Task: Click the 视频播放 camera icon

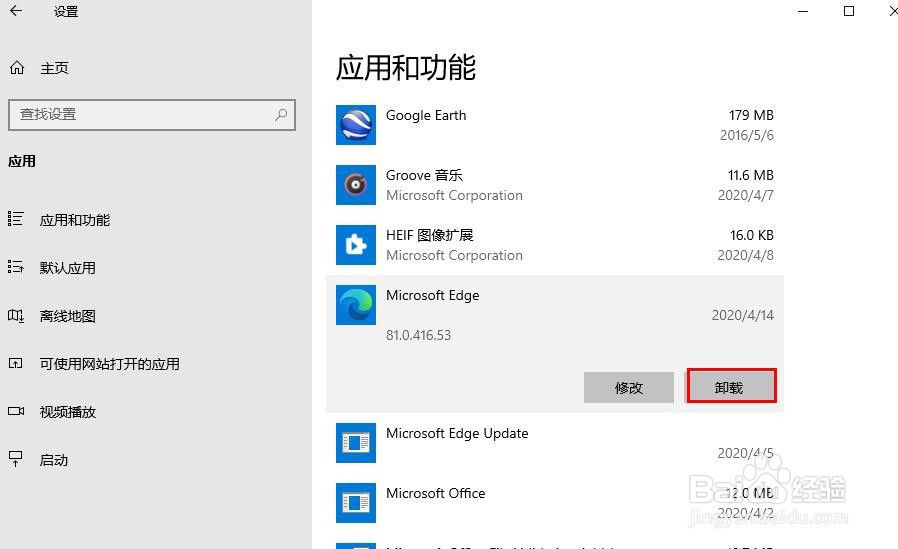Action: pyautogui.click(x=15, y=411)
